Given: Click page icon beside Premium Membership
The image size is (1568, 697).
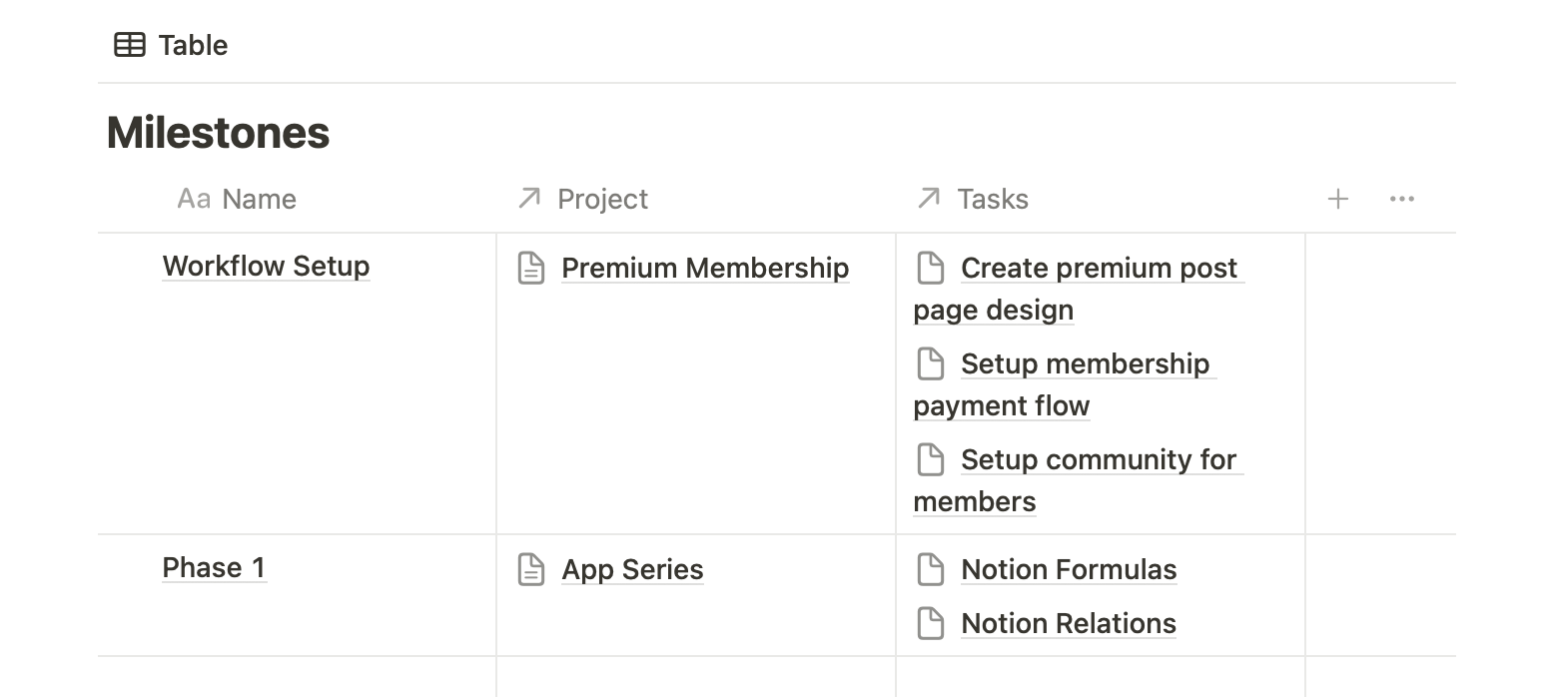Looking at the screenshot, I should [531, 268].
